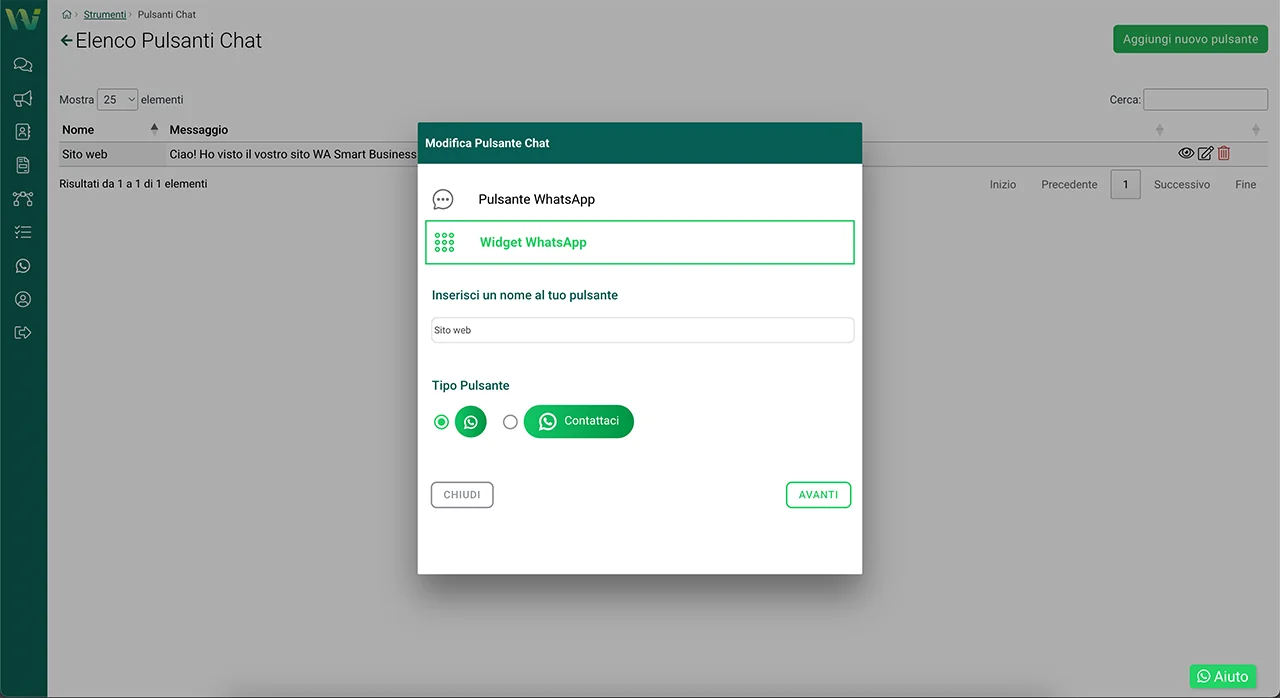Go to Precedente pagination link

point(1069,184)
